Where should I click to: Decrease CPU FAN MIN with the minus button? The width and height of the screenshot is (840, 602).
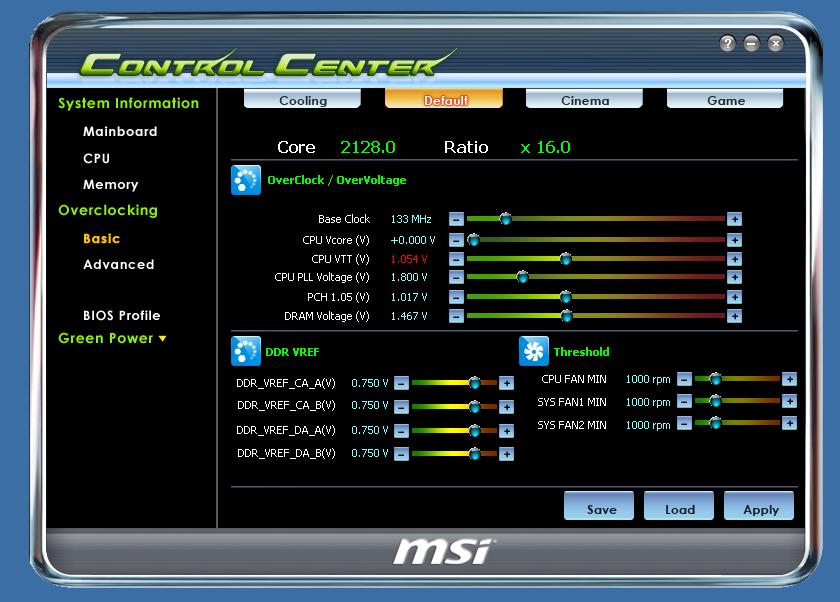(683, 380)
